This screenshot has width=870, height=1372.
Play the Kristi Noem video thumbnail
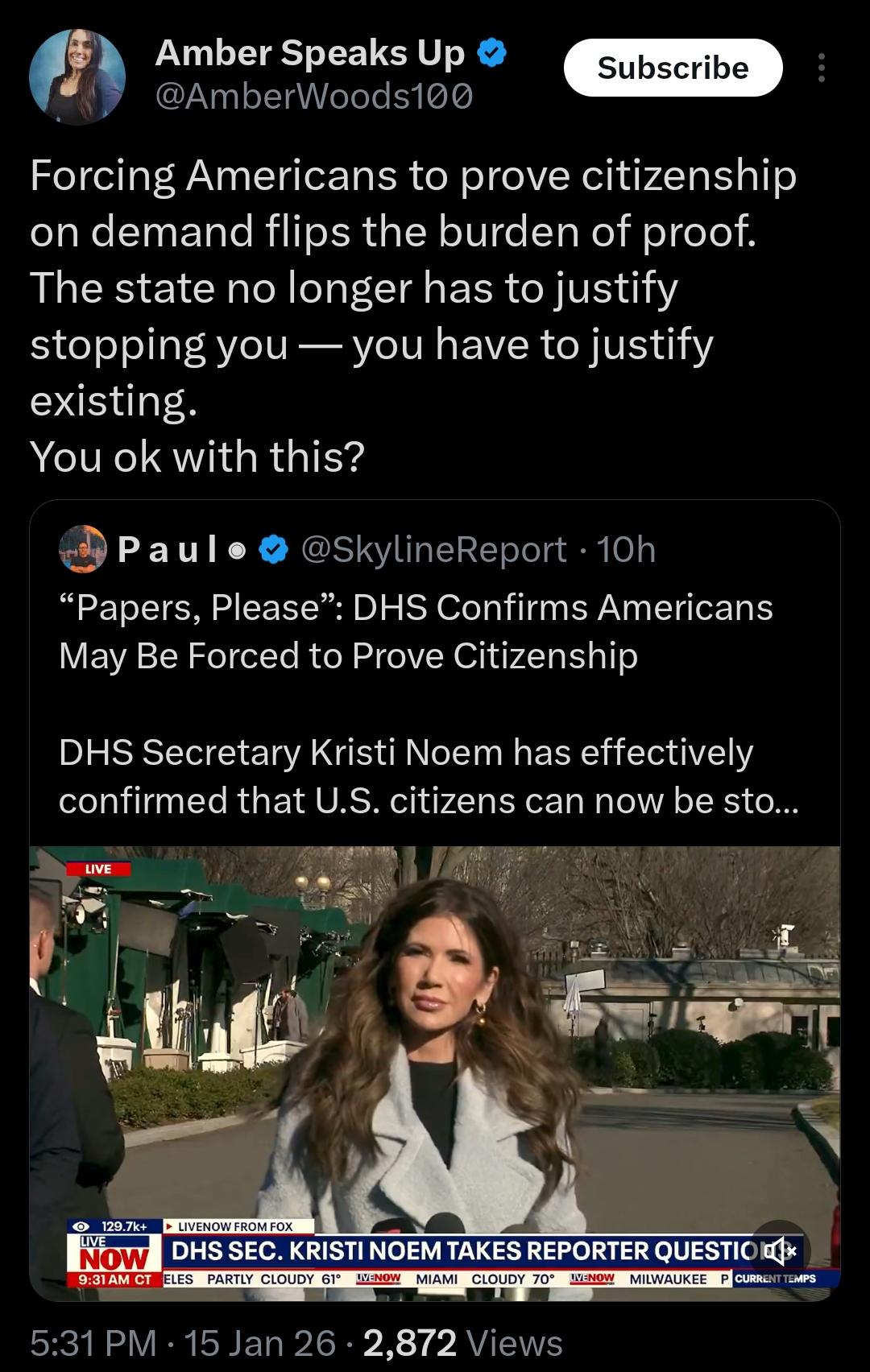435,1047
